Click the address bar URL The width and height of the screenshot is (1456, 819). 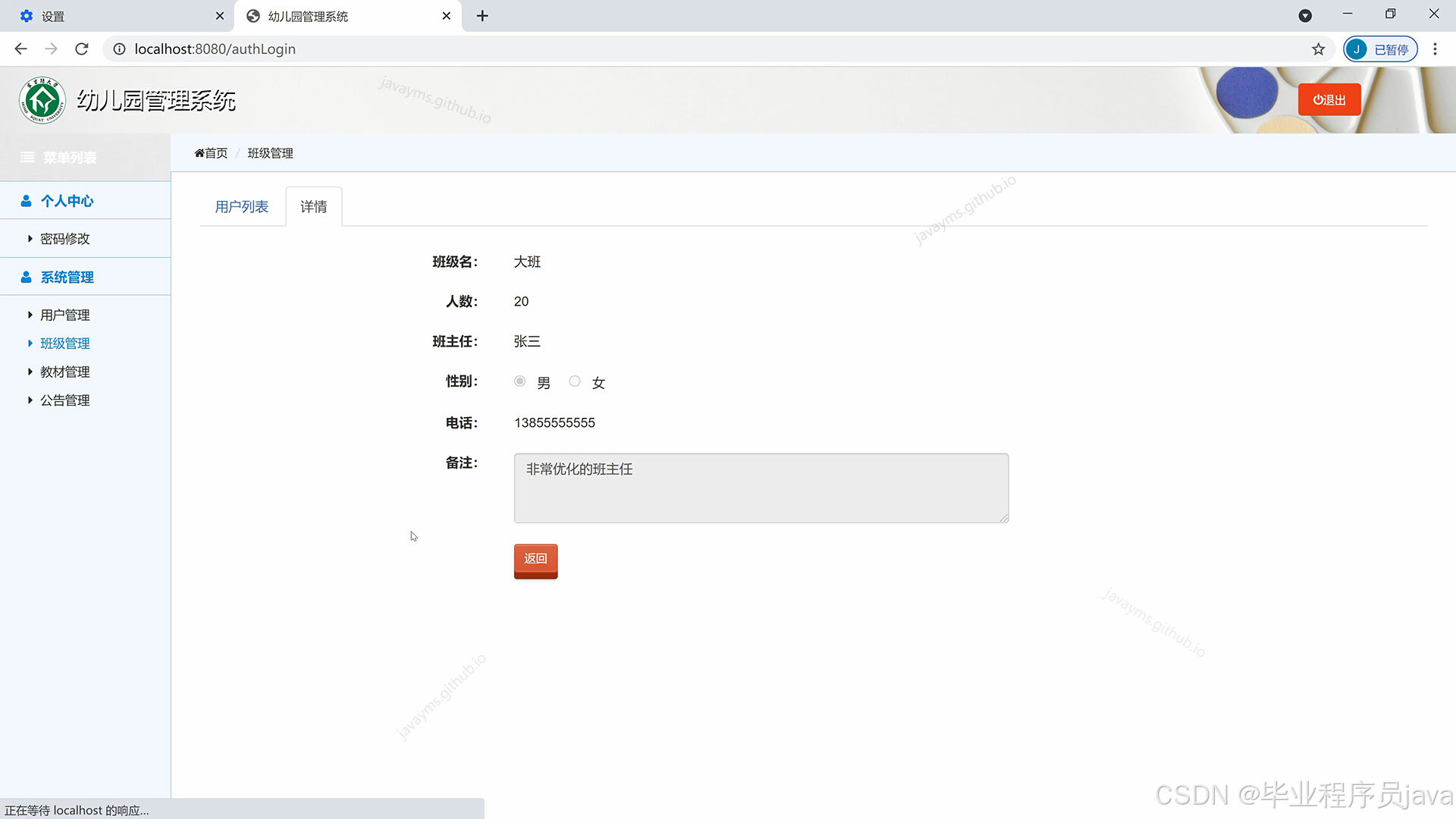215,49
